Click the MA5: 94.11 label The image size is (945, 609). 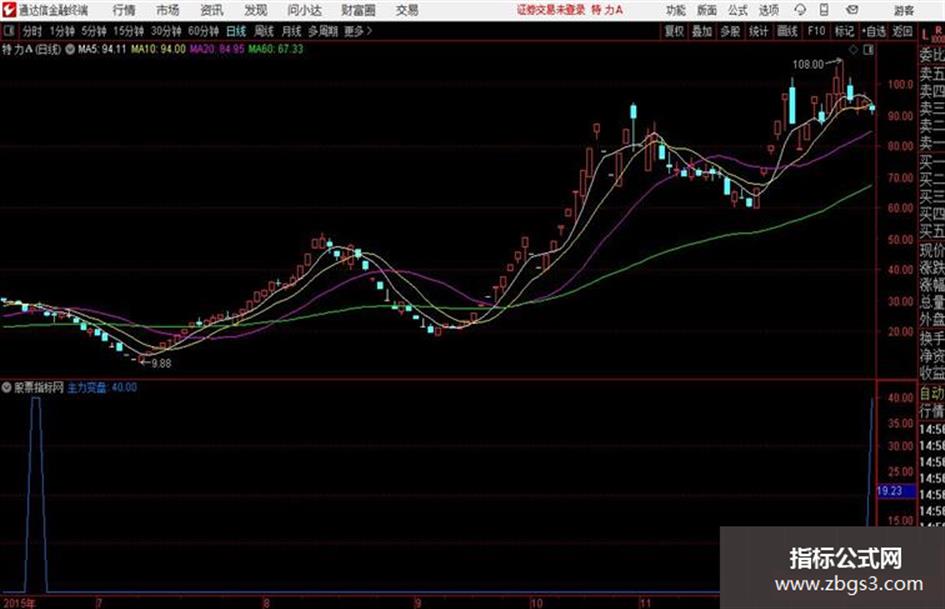(x=102, y=49)
